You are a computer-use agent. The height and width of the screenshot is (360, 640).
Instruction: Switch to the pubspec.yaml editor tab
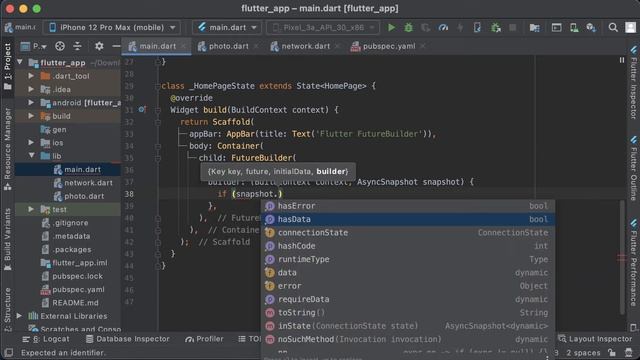[x=388, y=46]
